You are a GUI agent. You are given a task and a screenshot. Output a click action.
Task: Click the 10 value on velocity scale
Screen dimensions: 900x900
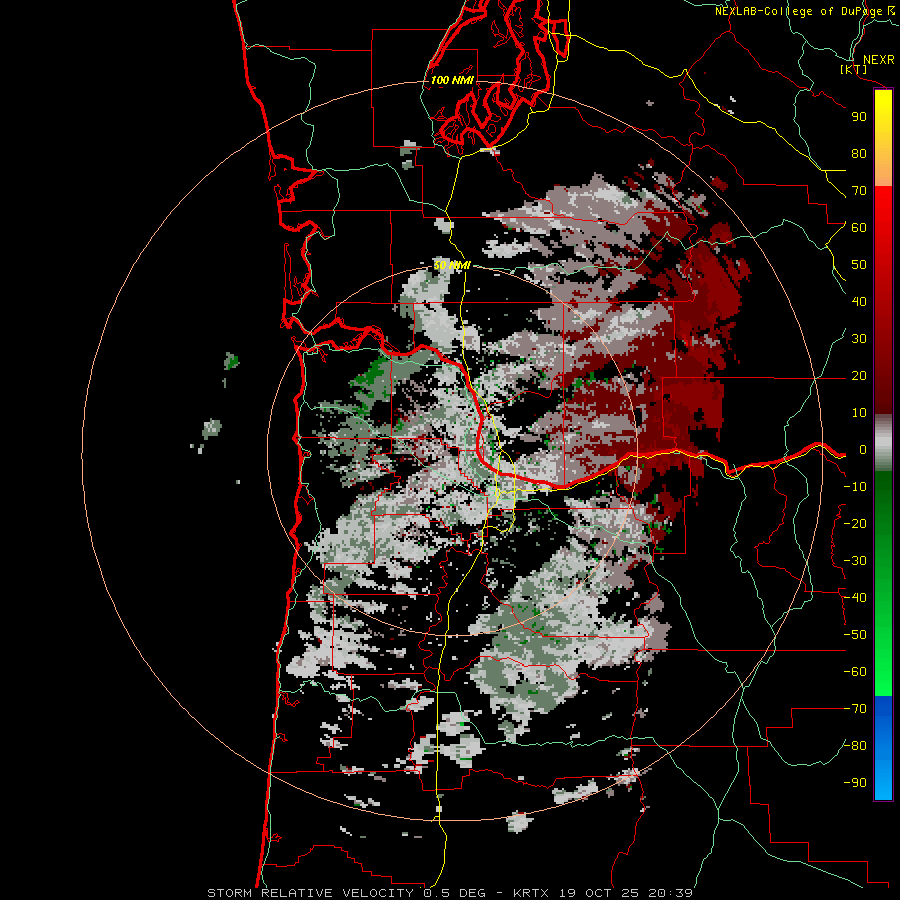tap(859, 413)
